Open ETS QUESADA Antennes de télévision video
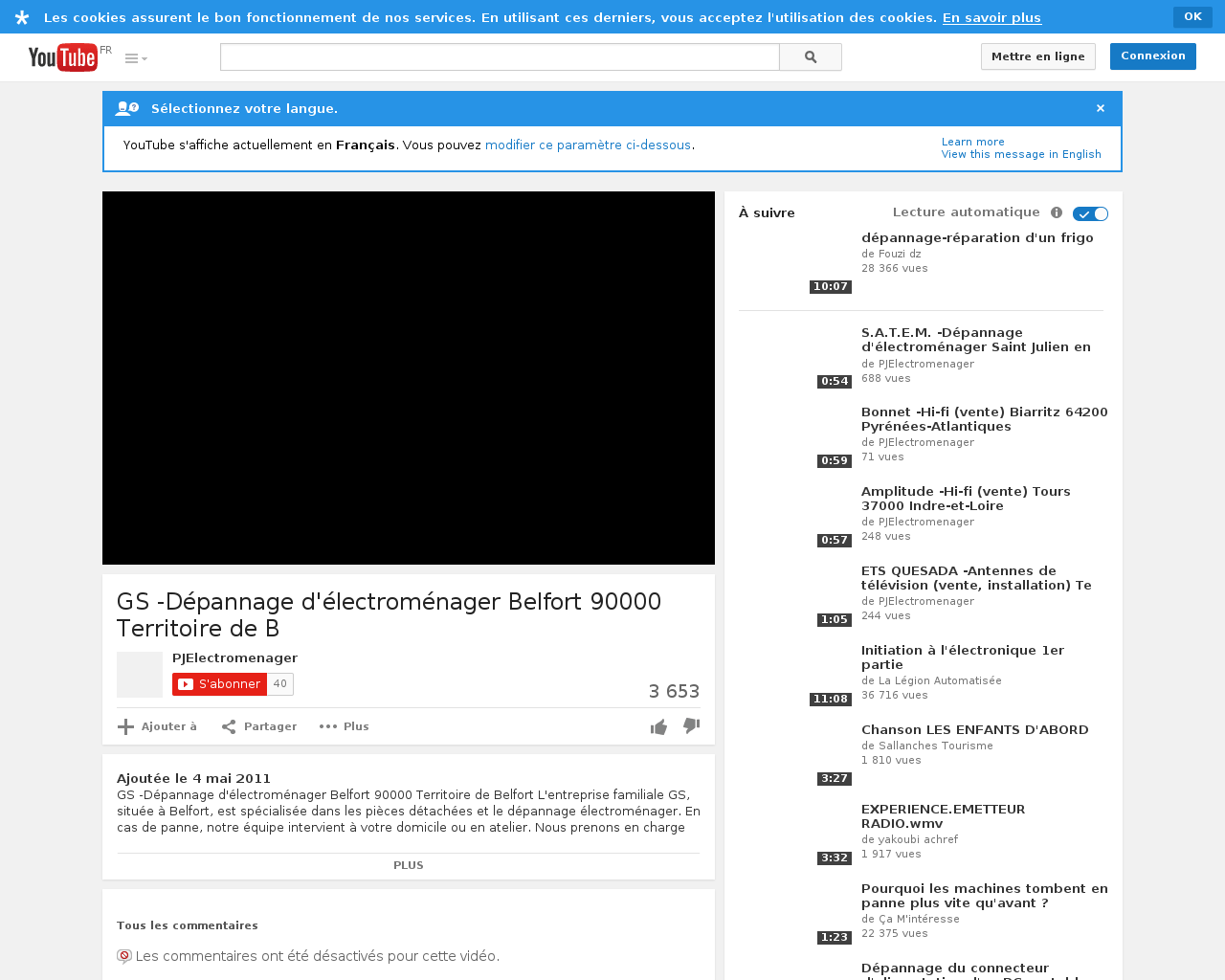This screenshot has height=980, width=1225. pos(976,578)
